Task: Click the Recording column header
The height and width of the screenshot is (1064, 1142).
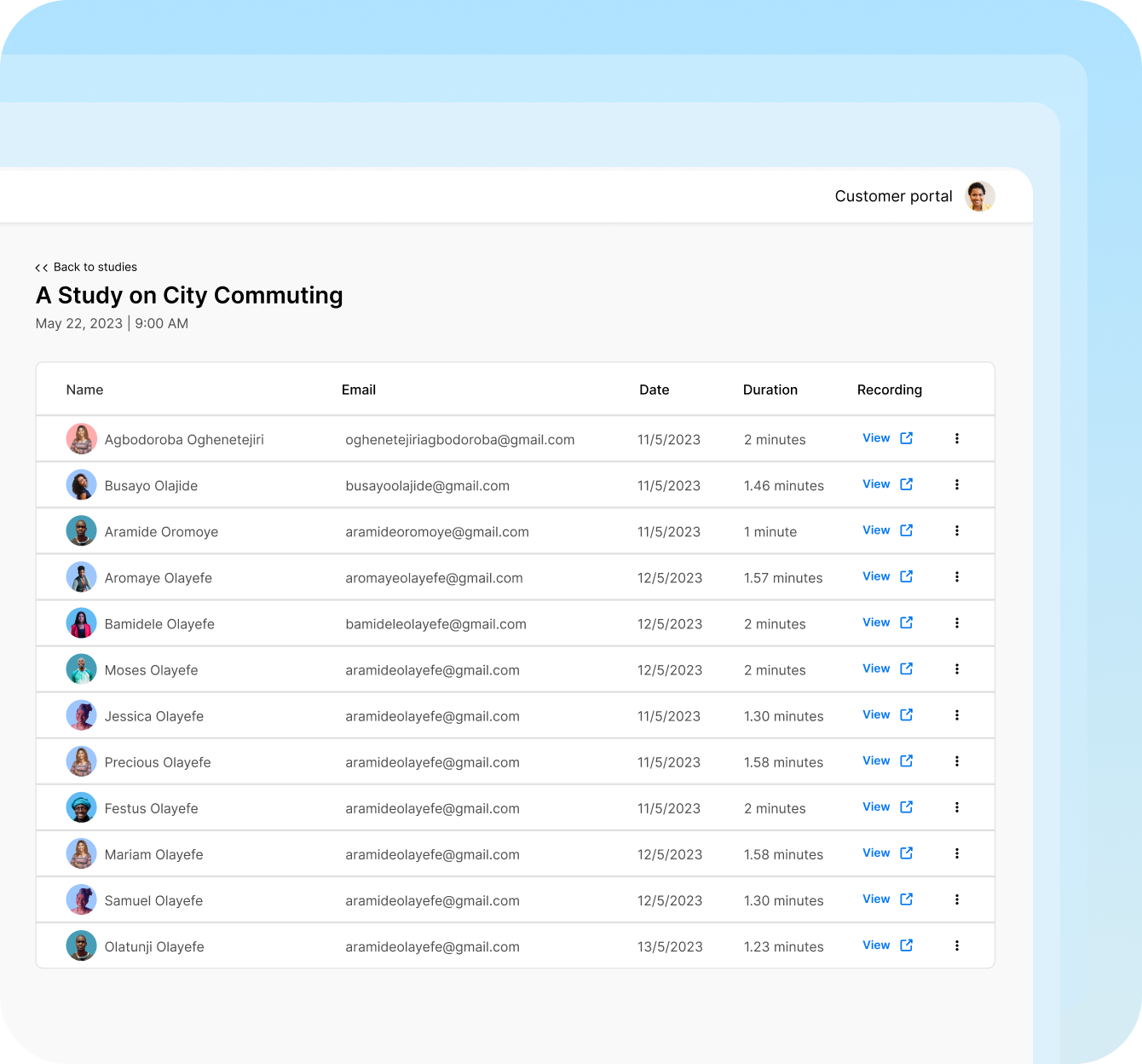Action: 890,390
